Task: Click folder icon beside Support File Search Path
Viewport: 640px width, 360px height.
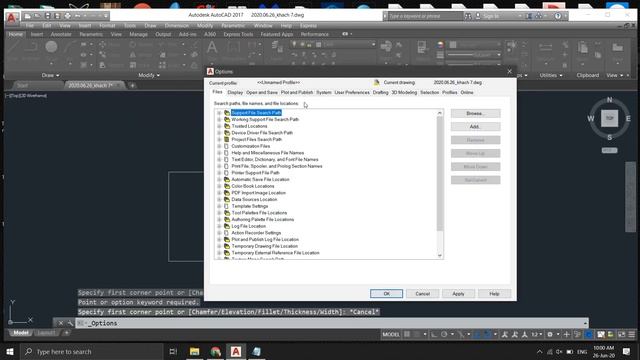Action: tap(227, 113)
